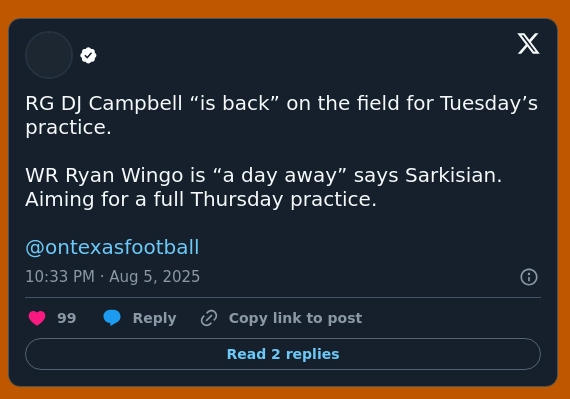Click the 10:33 PM timestamp
Screen dimensions: 570x399
[60, 277]
